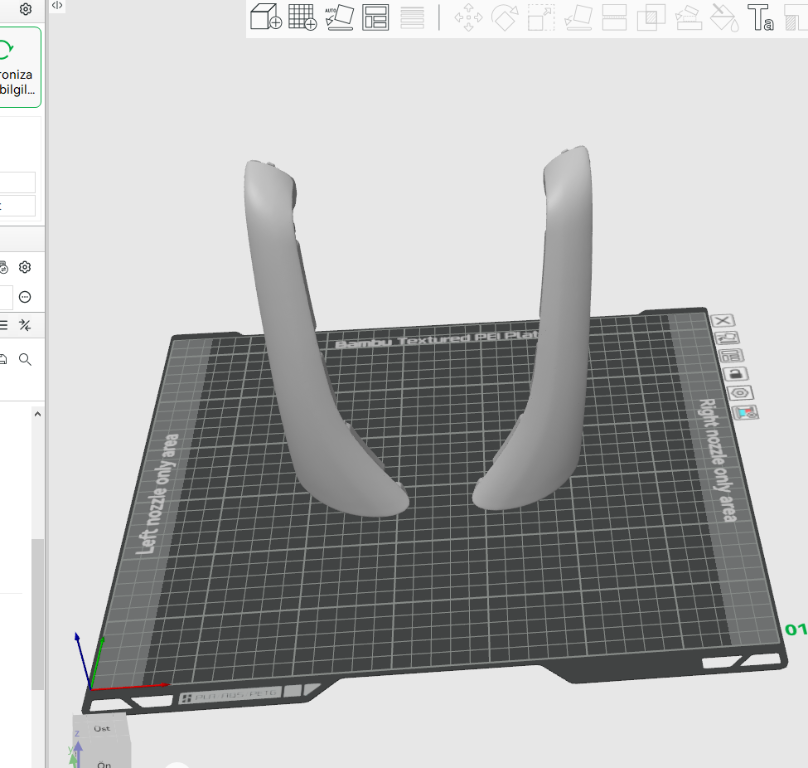
Task: Open plate settings hexagon icon
Action: [x=741, y=393]
